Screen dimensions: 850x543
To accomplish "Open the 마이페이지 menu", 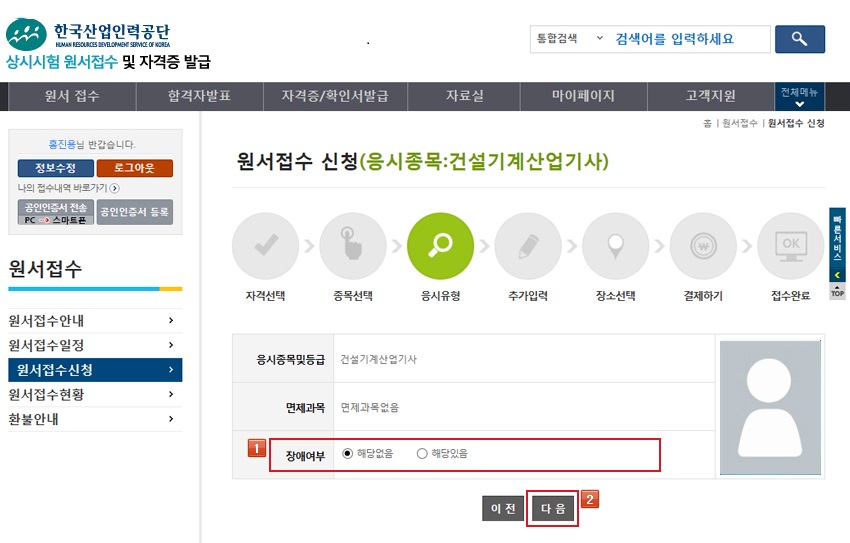I will click(583, 96).
